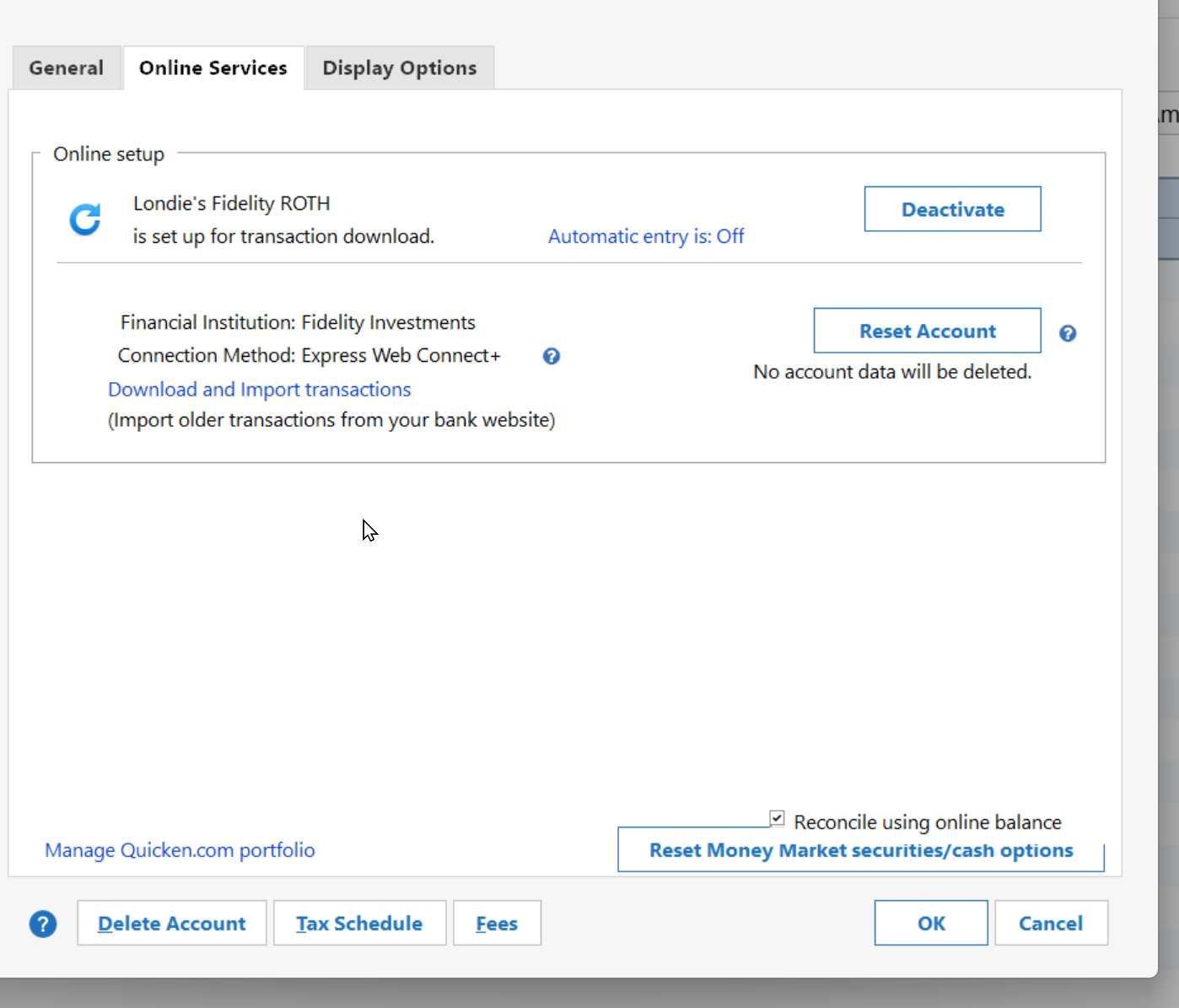Click the text "Connection Method: Express Web Connect+"
This screenshot has height=1008, width=1179.
(310, 355)
